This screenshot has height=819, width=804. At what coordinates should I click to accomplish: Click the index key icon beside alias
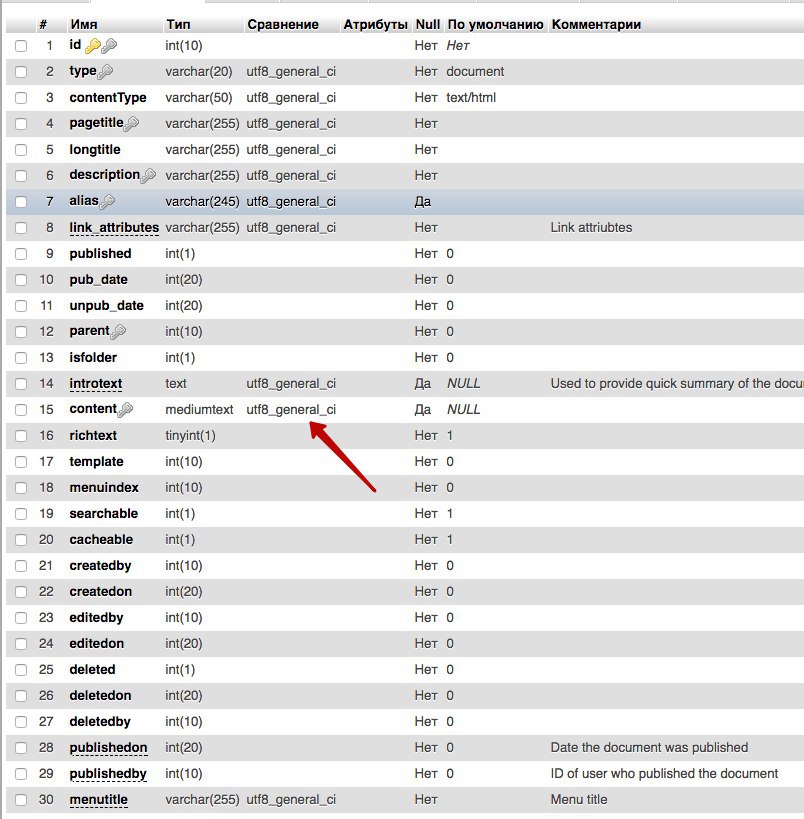(107, 202)
